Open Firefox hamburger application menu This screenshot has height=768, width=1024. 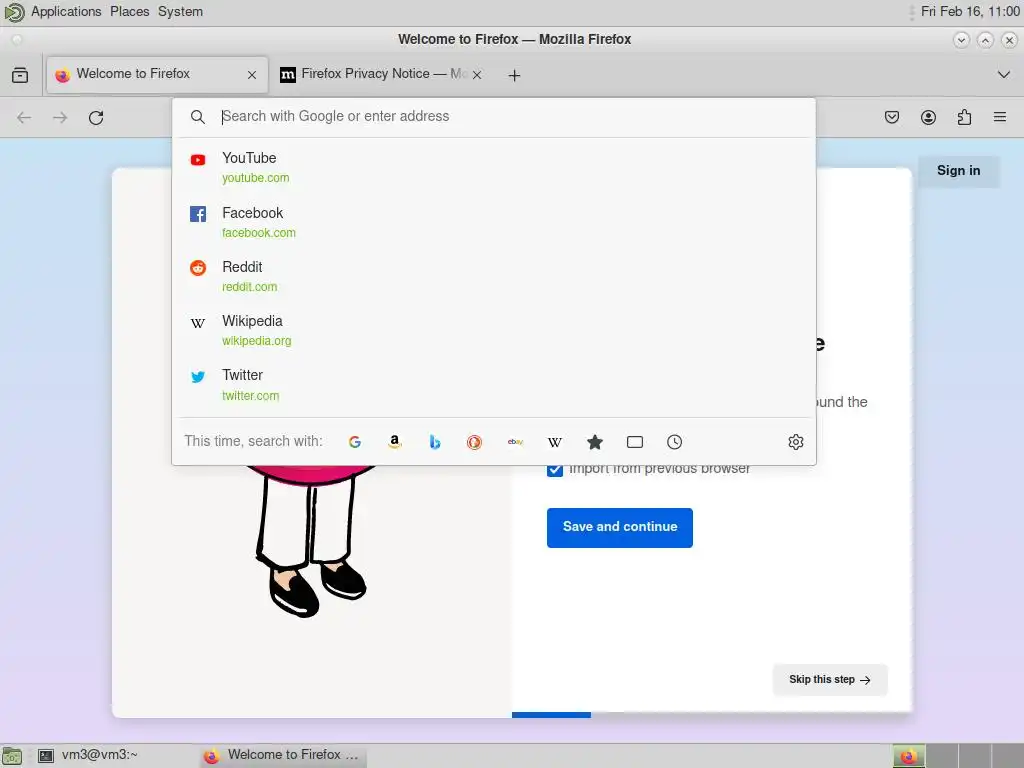point(1000,118)
